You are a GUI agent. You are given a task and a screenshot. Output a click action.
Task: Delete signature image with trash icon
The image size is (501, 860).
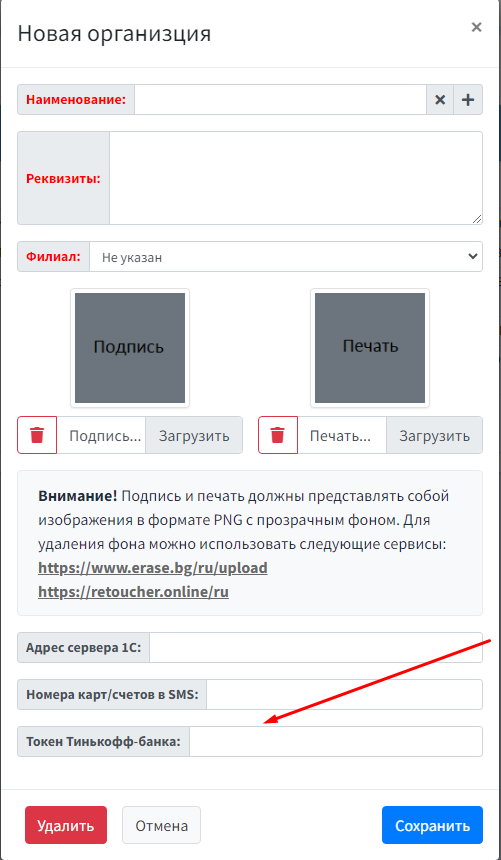(x=37, y=435)
